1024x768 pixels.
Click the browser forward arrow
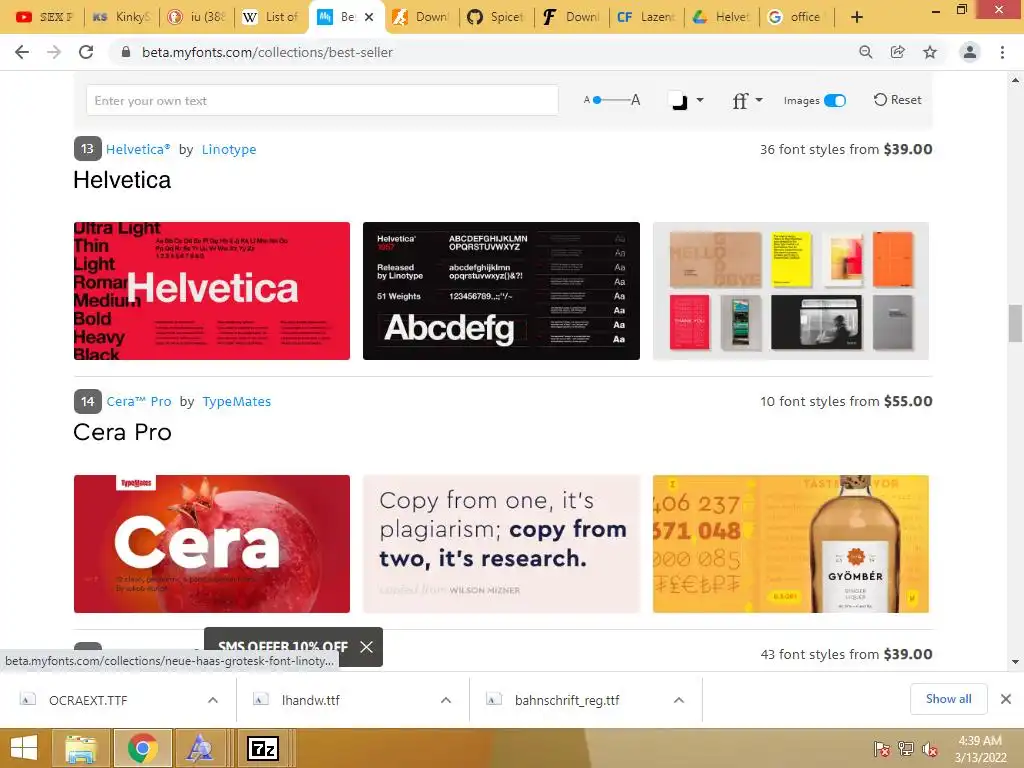point(54,52)
